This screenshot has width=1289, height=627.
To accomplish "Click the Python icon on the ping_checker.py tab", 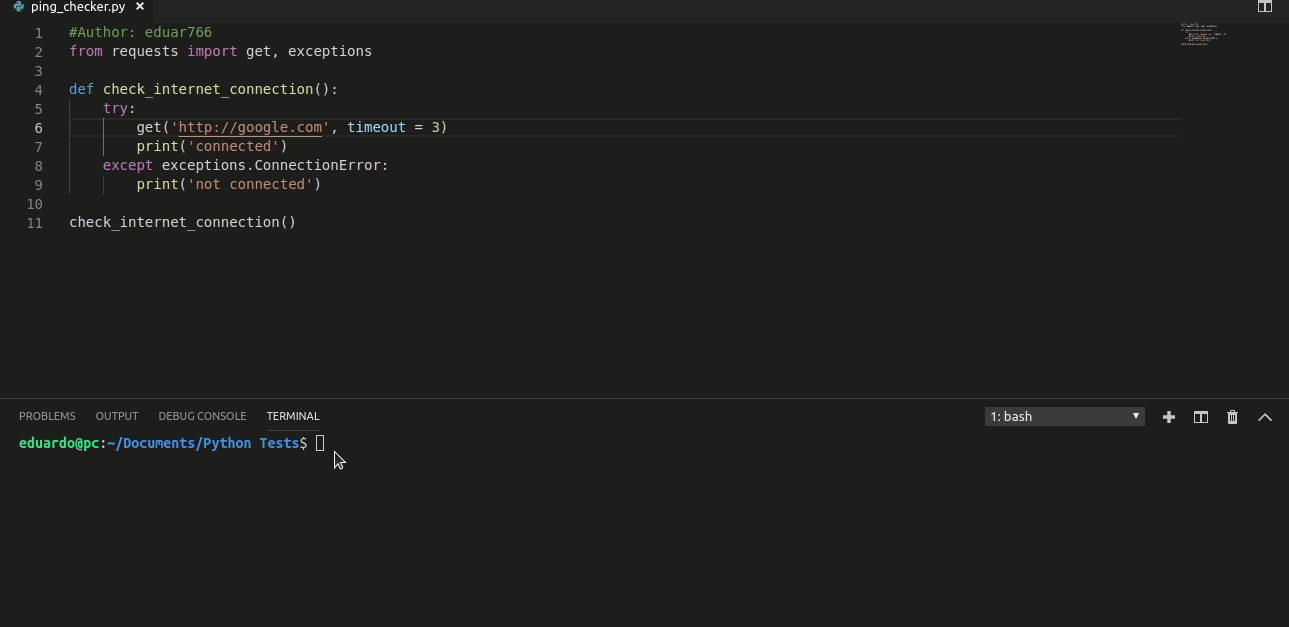I will [x=17, y=6].
